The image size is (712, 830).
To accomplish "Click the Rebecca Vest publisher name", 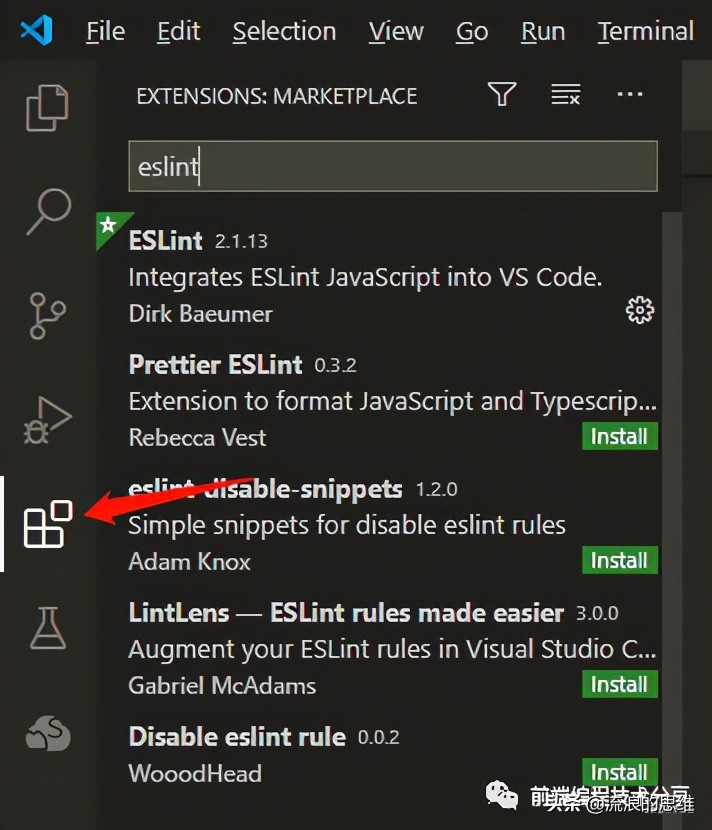I will pyautogui.click(x=197, y=438).
